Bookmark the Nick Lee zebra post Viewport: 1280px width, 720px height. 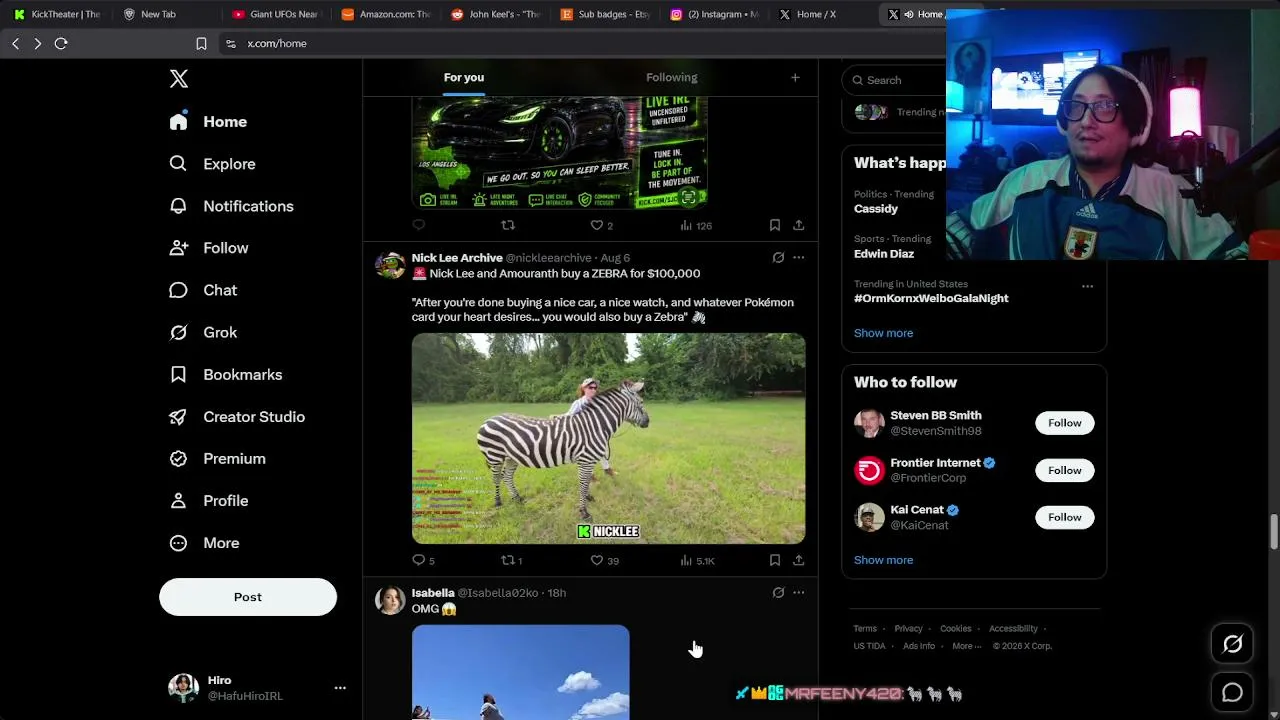pos(775,560)
